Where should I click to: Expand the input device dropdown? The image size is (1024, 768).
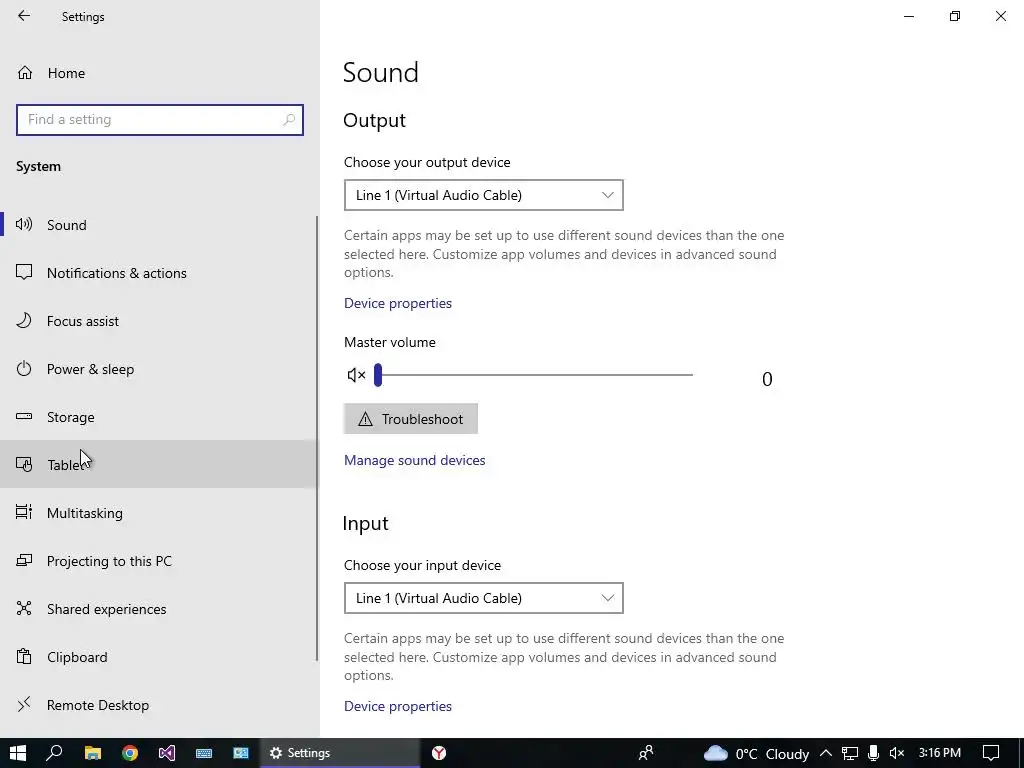coord(483,598)
